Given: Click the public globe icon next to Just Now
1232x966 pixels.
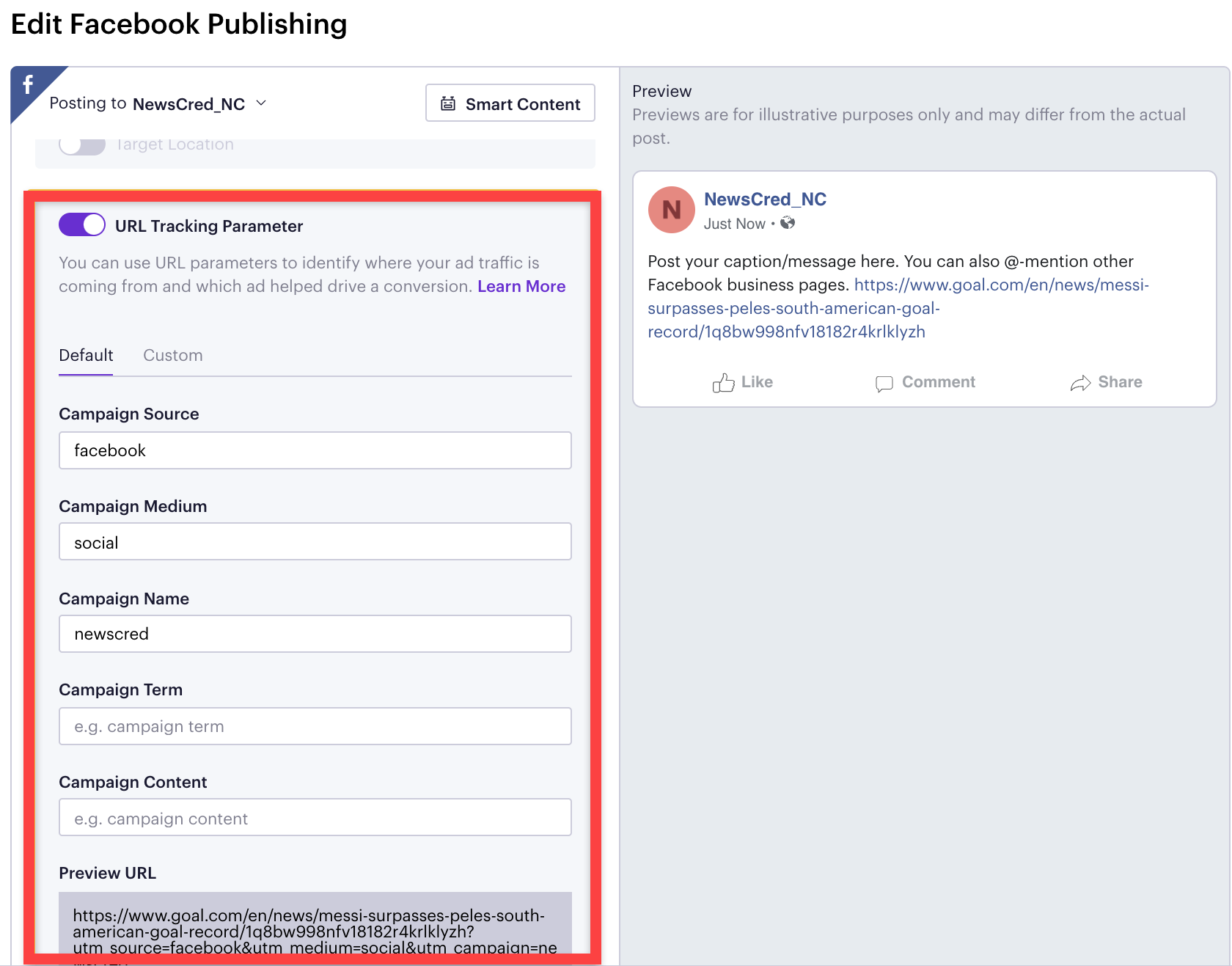Looking at the screenshot, I should tap(788, 223).
